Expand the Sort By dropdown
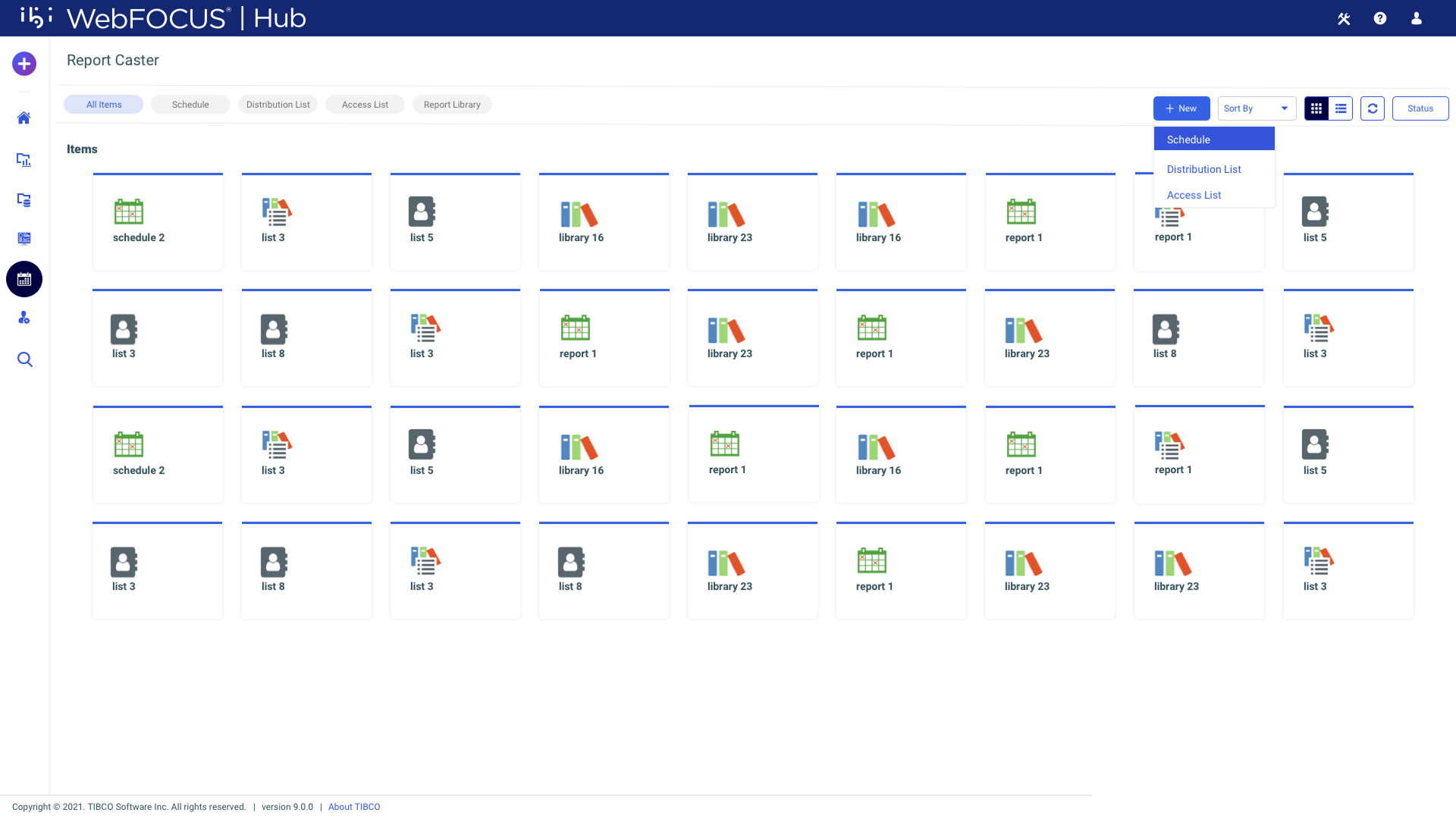 point(1257,108)
